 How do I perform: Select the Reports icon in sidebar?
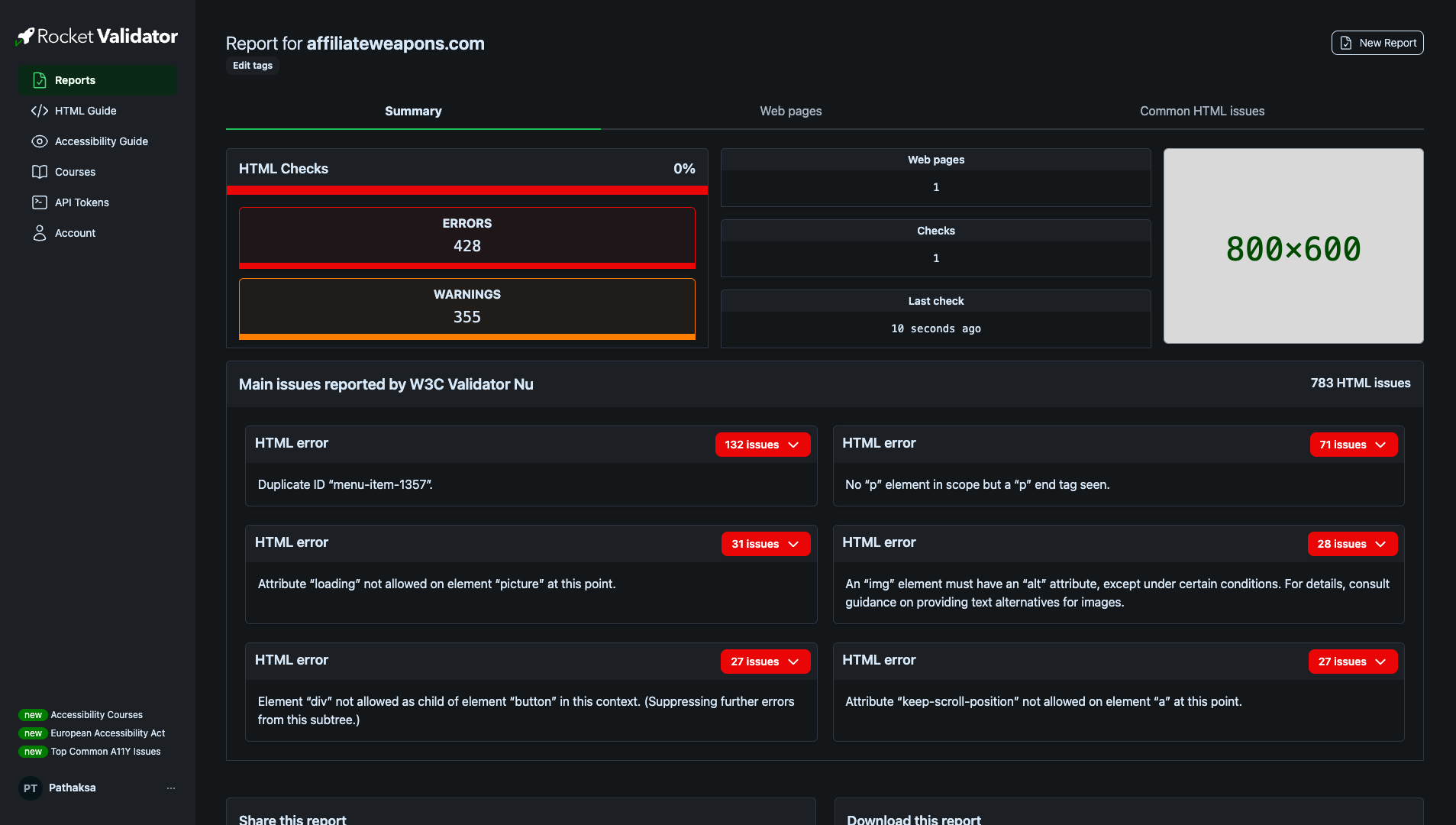(x=38, y=79)
